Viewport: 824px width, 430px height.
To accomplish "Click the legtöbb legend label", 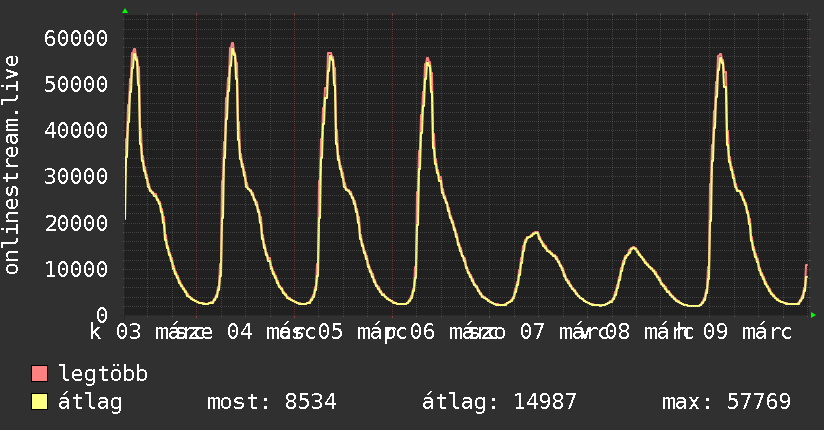I will (x=103, y=374).
